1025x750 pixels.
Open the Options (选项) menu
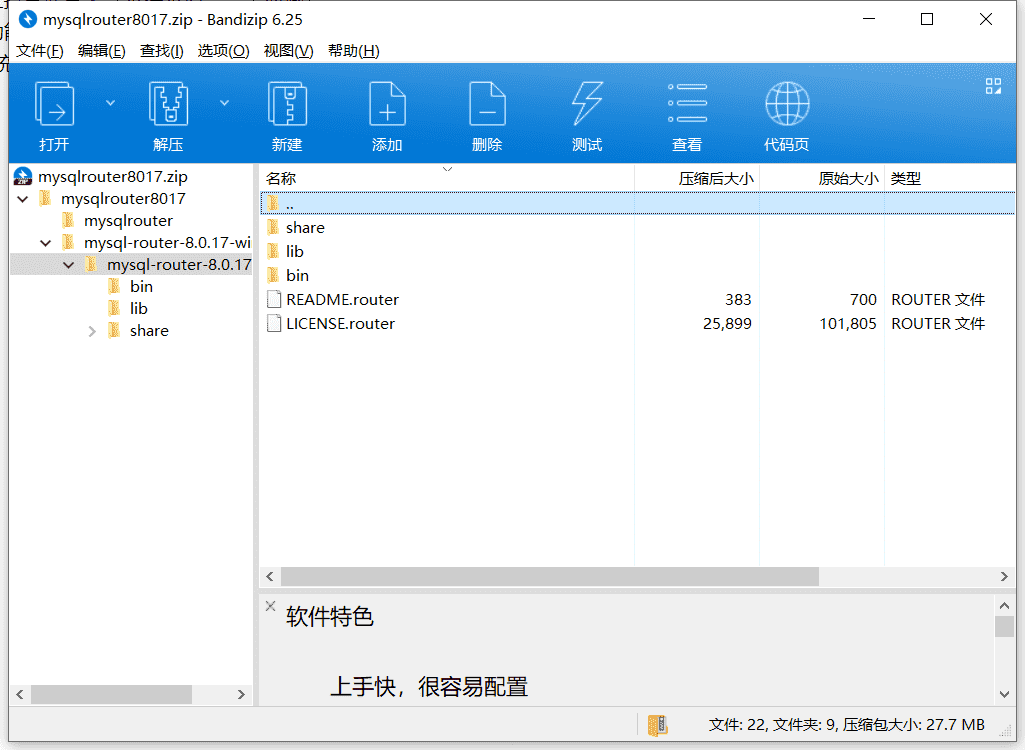pyautogui.click(x=224, y=51)
